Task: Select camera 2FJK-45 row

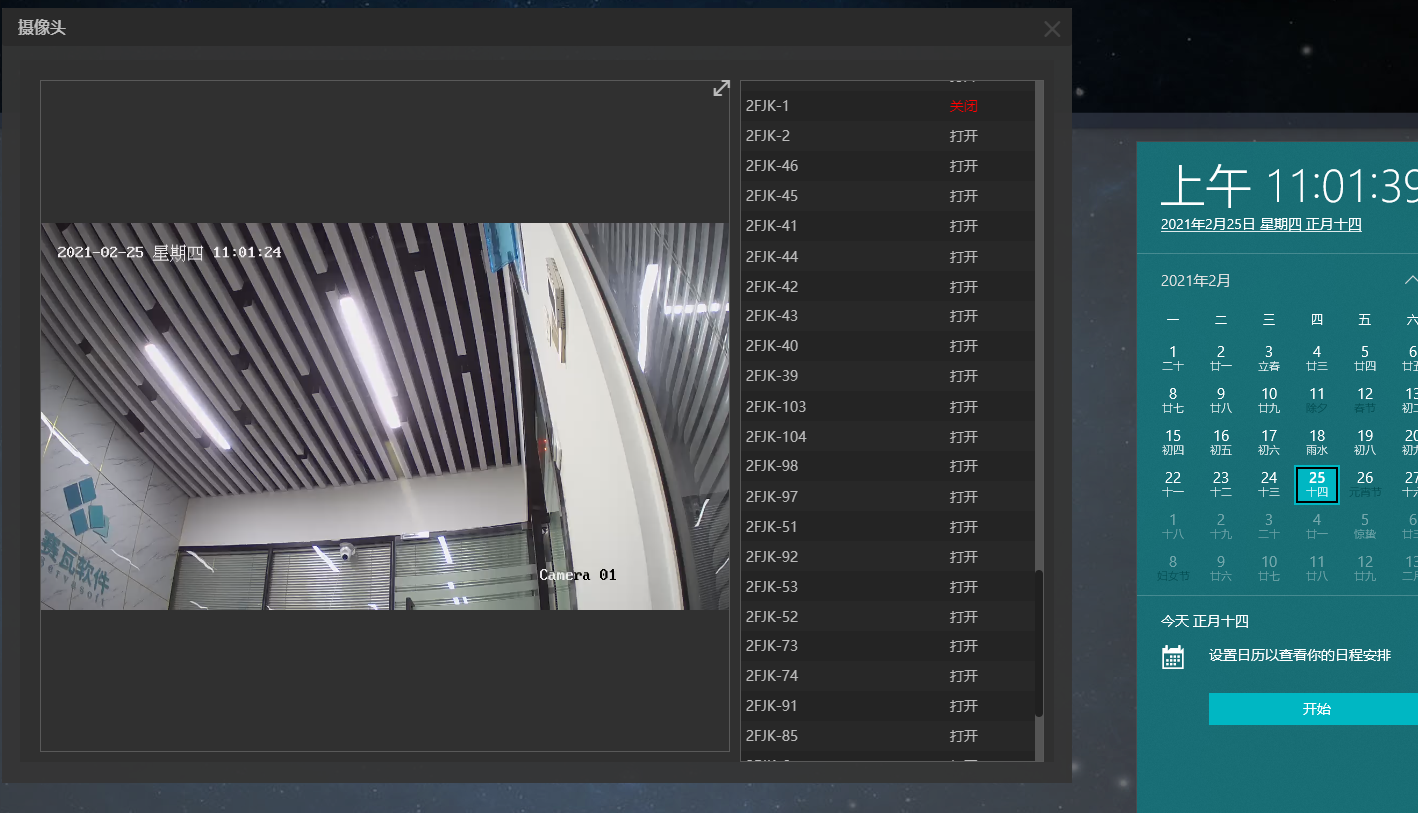Action: (x=887, y=196)
